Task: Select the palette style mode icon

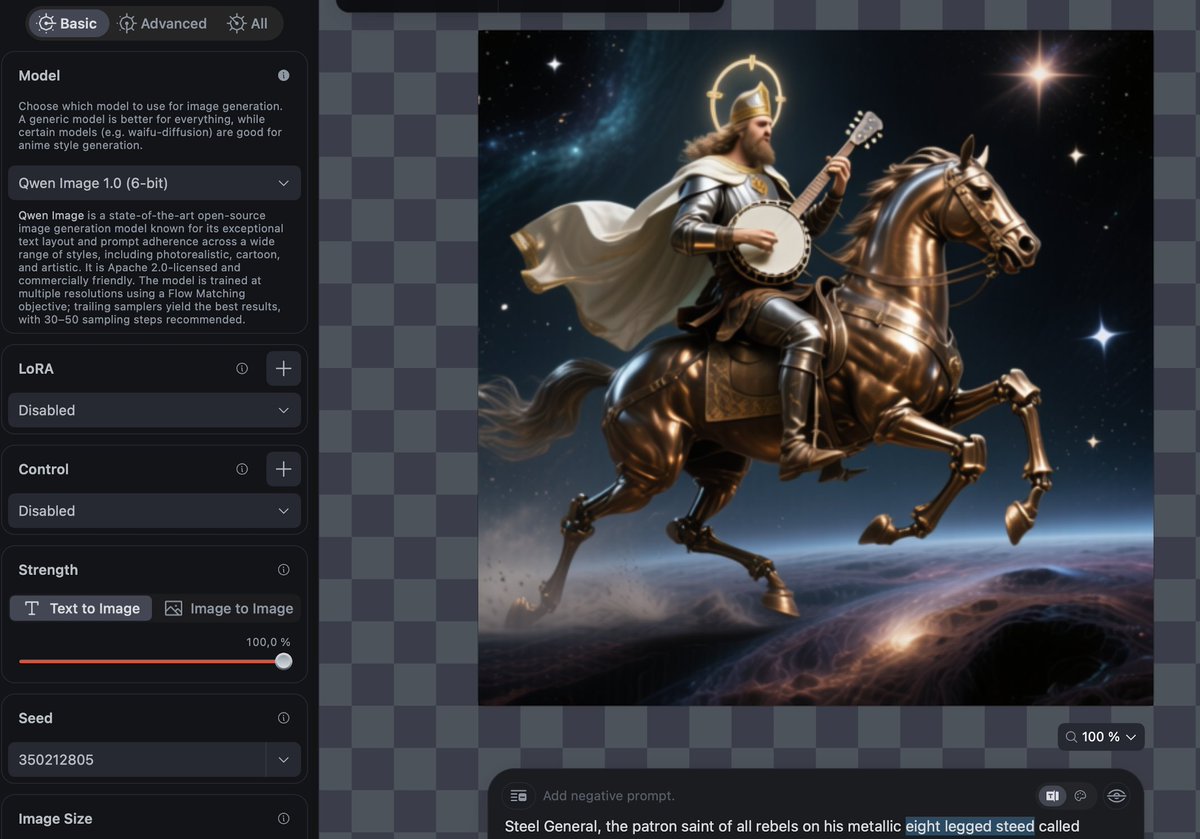Action: click(x=1080, y=796)
